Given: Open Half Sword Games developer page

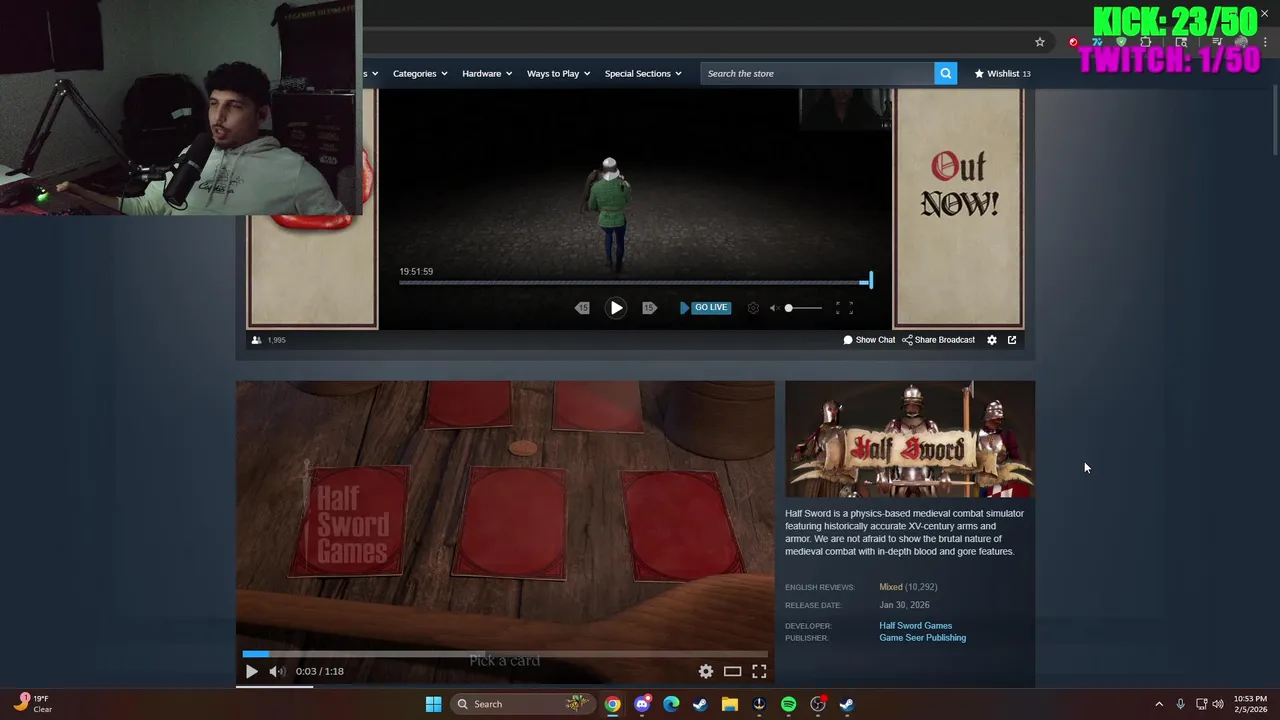Looking at the screenshot, I should coord(915,626).
